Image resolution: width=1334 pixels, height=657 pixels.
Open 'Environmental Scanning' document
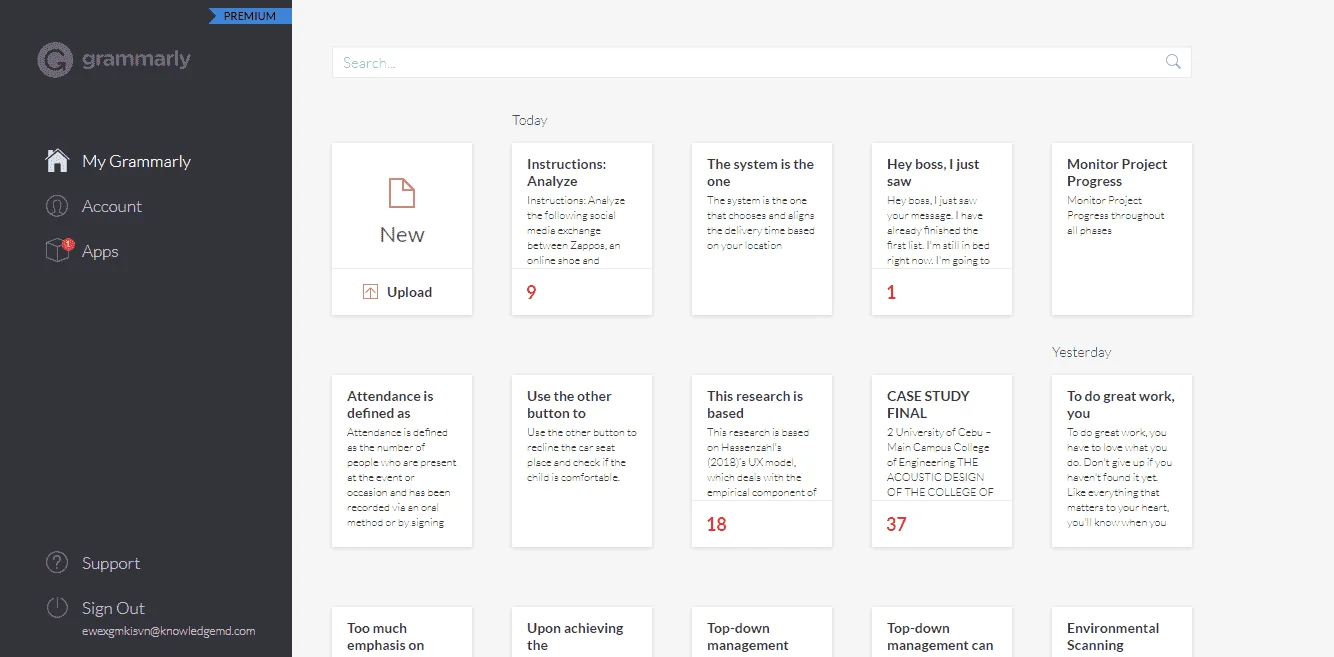coord(1122,632)
